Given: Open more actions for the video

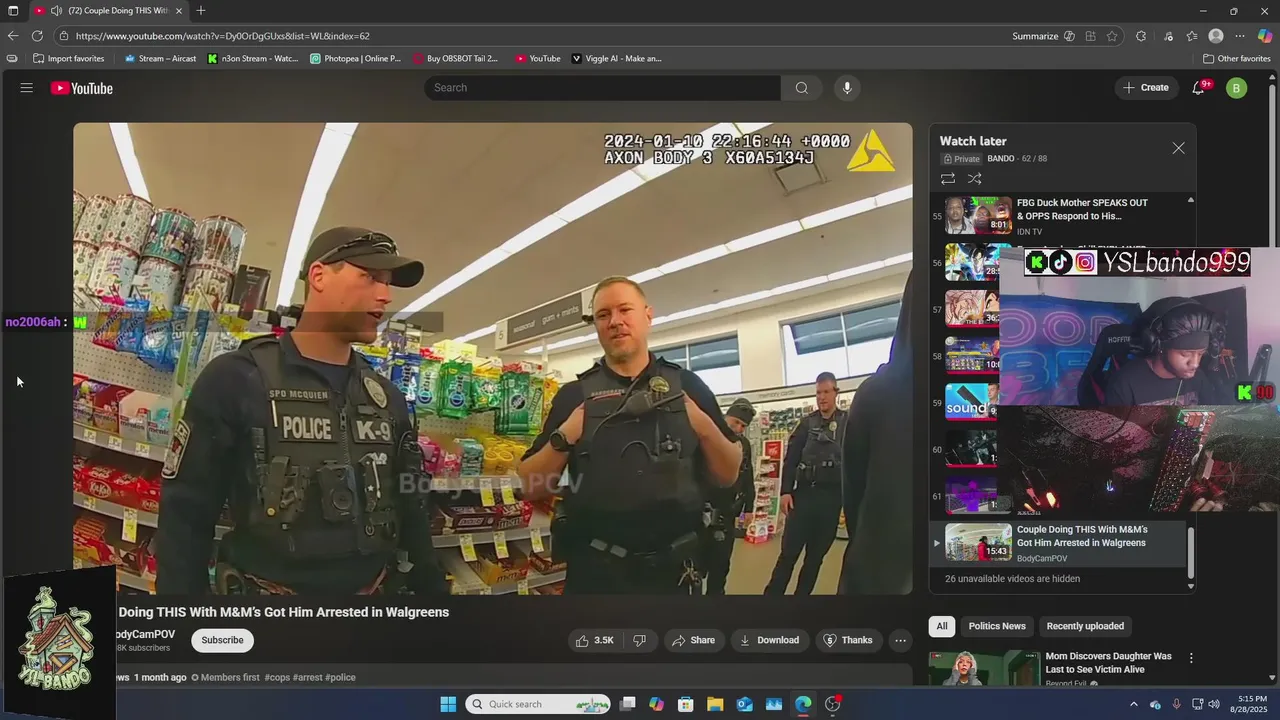Looking at the screenshot, I should (x=900, y=640).
